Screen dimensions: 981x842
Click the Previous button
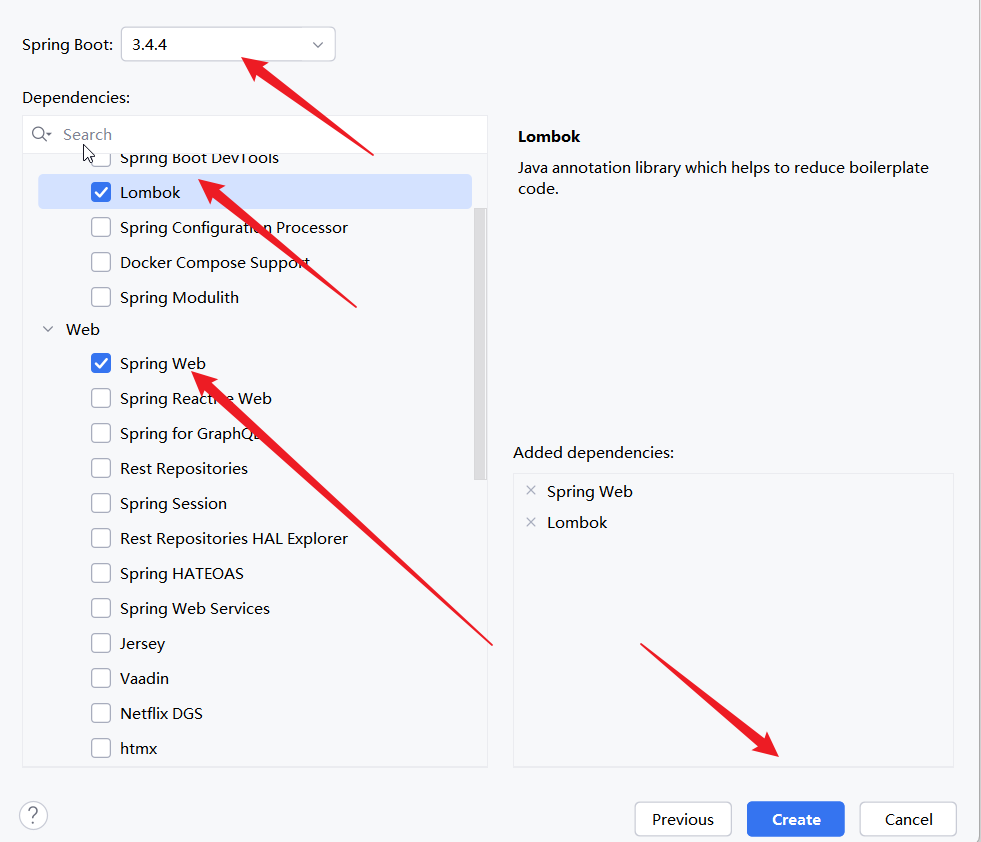point(683,819)
